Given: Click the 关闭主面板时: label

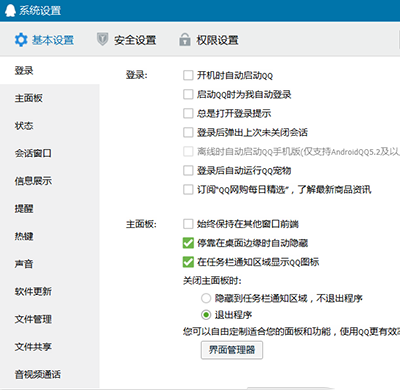Looking at the screenshot, I should (x=212, y=281).
